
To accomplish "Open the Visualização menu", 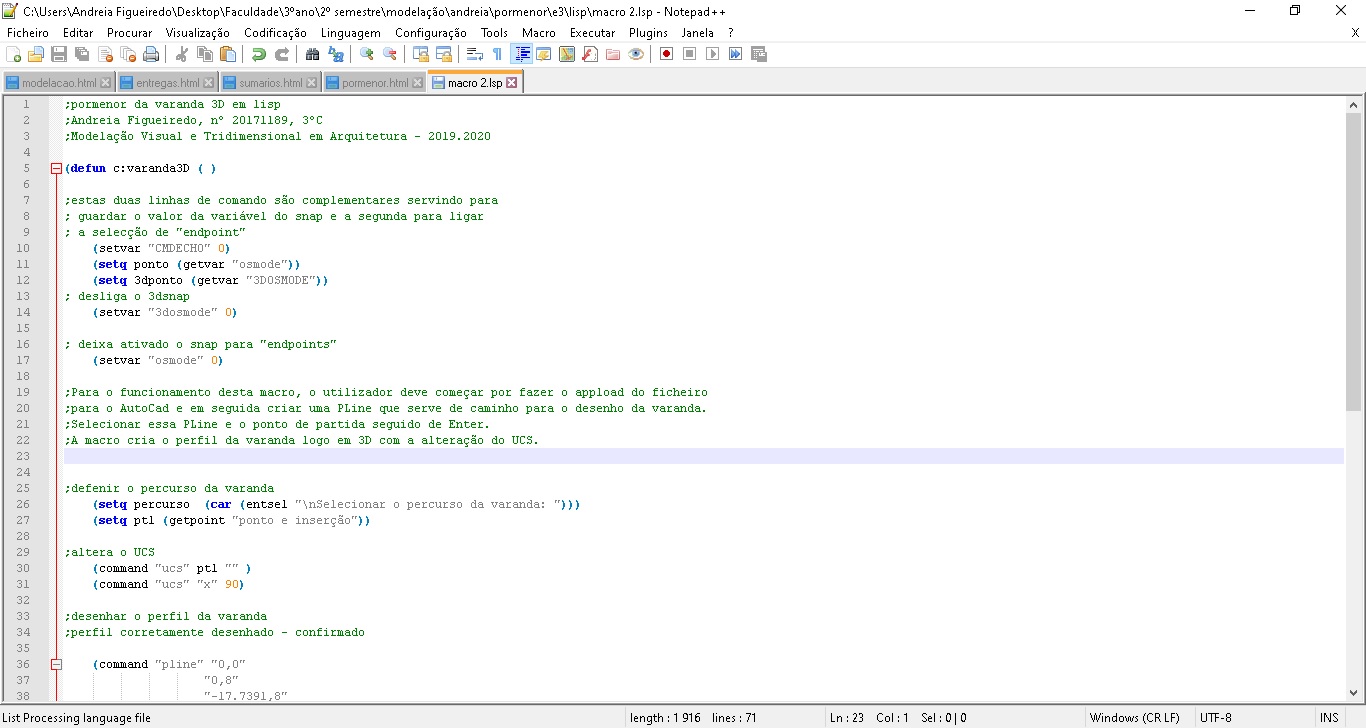I will [x=198, y=33].
